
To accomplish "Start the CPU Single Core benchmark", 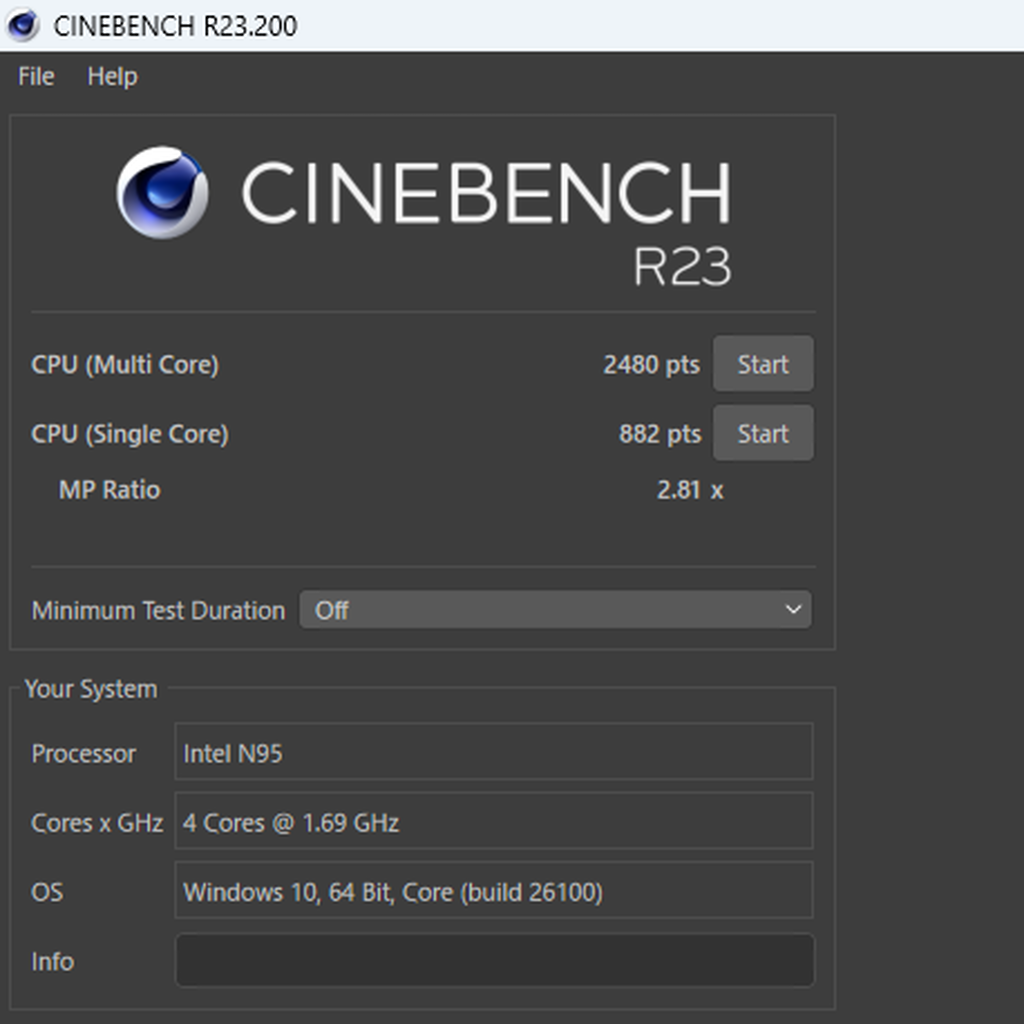I will tap(762, 434).
